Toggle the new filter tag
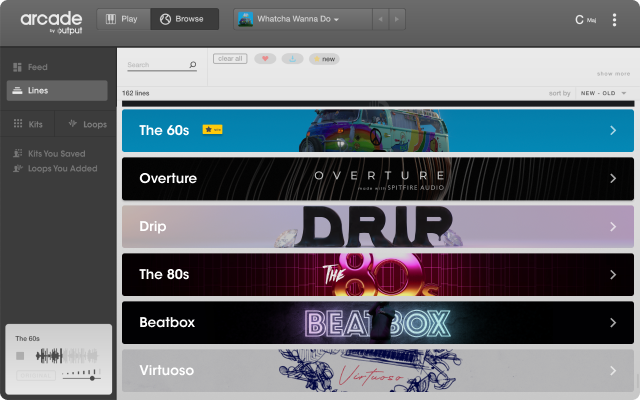Image resolution: width=640 pixels, height=400 pixels. 324,59
